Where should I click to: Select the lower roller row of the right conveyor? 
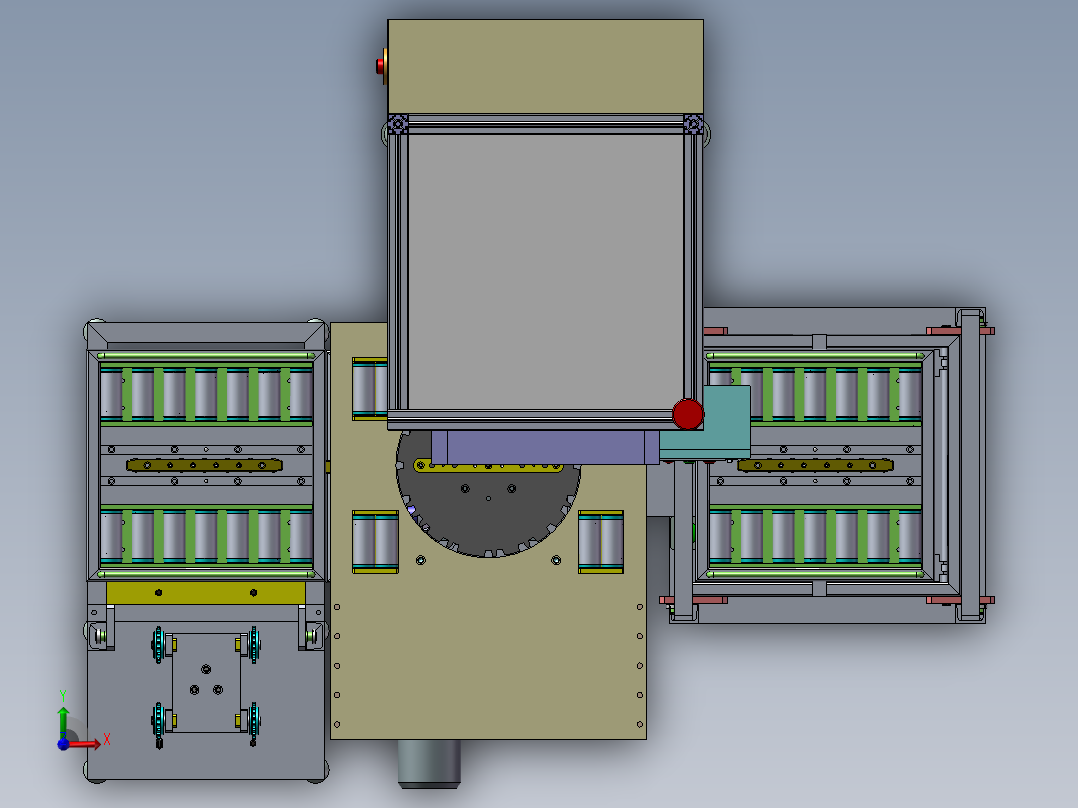tap(815, 536)
